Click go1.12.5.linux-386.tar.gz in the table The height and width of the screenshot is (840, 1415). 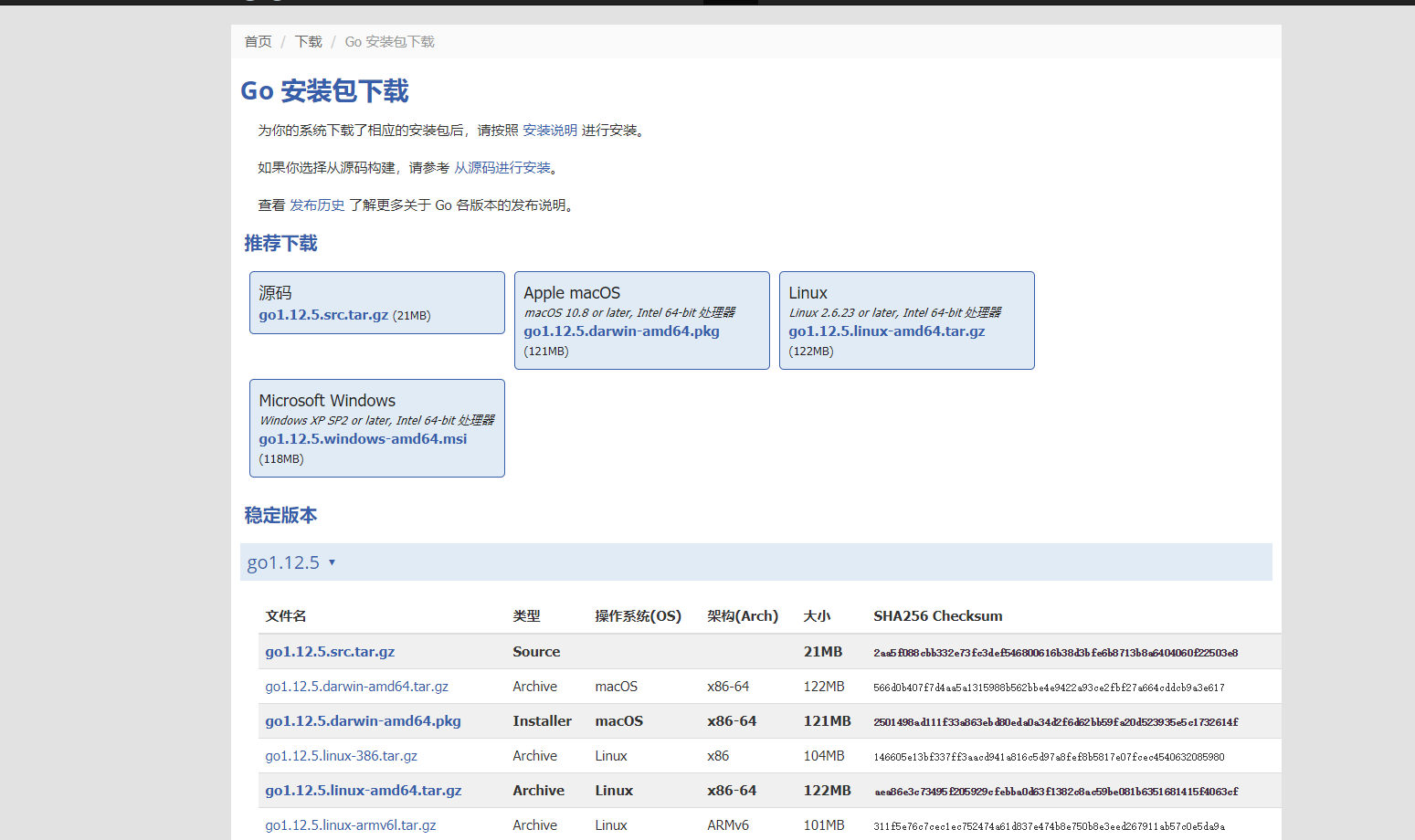coord(341,756)
